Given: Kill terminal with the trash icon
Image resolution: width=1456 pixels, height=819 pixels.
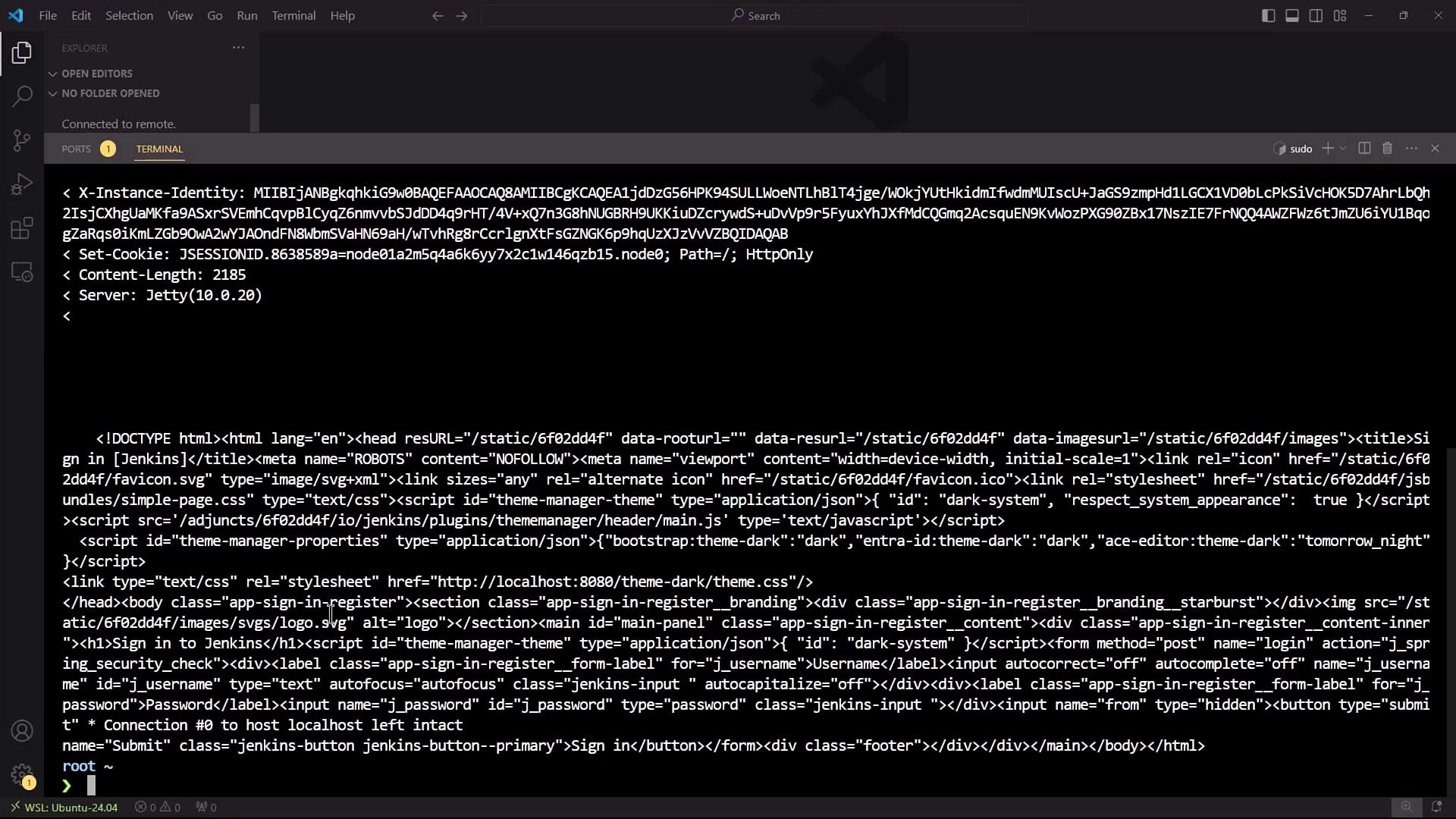Looking at the screenshot, I should tap(1387, 149).
